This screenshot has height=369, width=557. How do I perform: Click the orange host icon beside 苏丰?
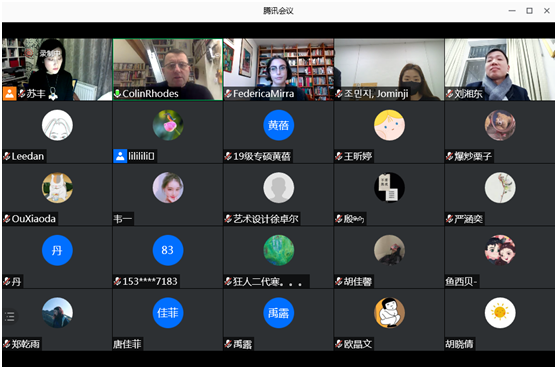tap(10, 93)
